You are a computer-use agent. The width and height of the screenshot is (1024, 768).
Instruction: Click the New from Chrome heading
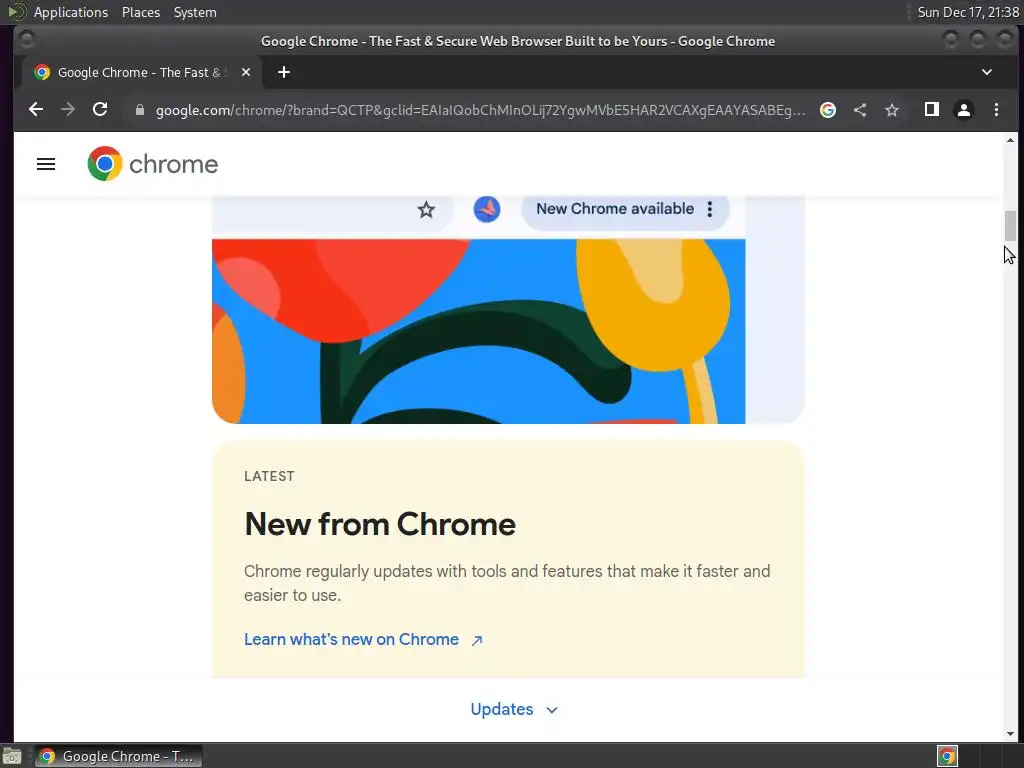(380, 524)
